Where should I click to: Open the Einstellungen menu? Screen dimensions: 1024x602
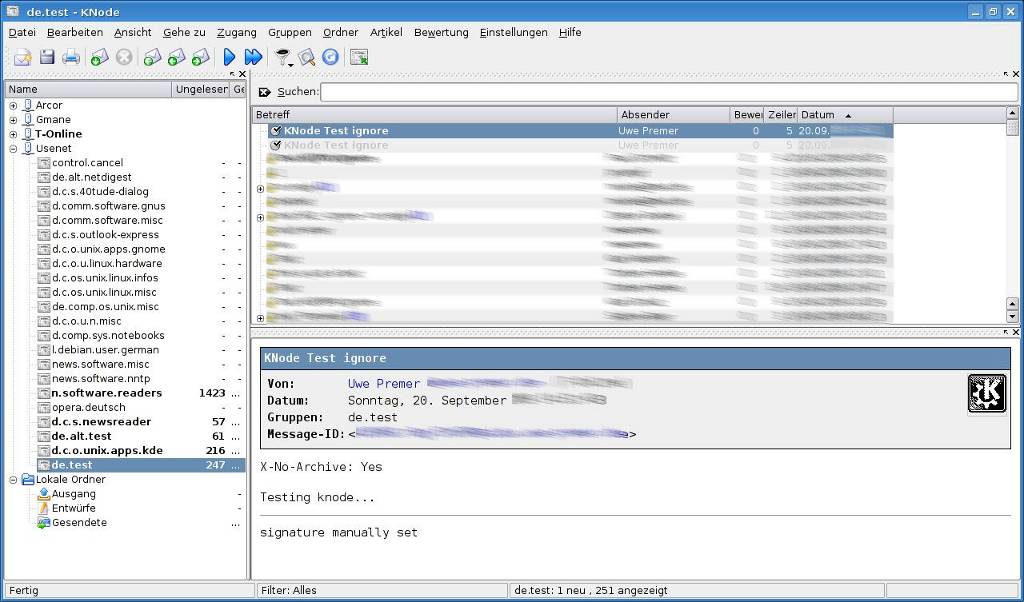(513, 32)
